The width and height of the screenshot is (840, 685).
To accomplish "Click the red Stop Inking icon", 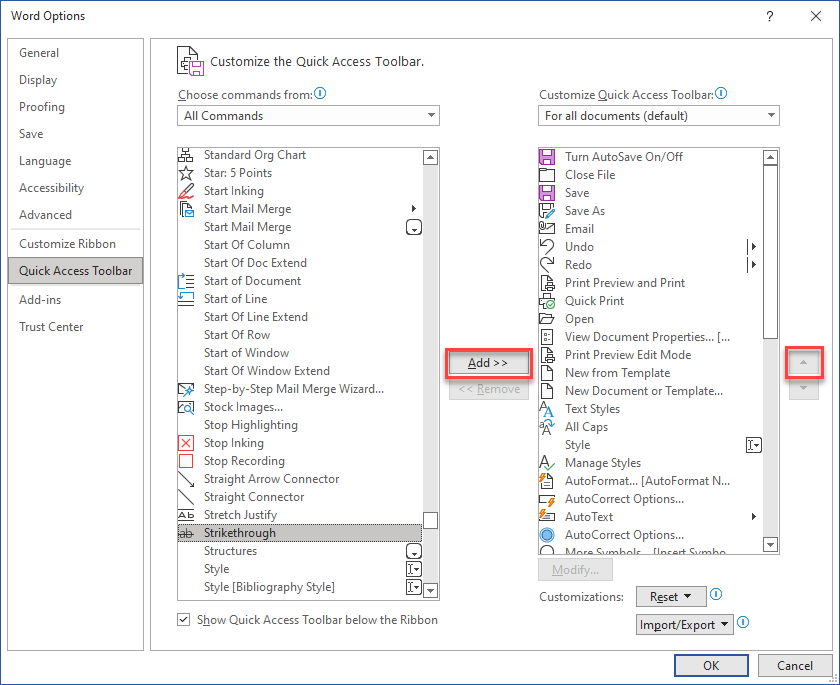I will (186, 443).
